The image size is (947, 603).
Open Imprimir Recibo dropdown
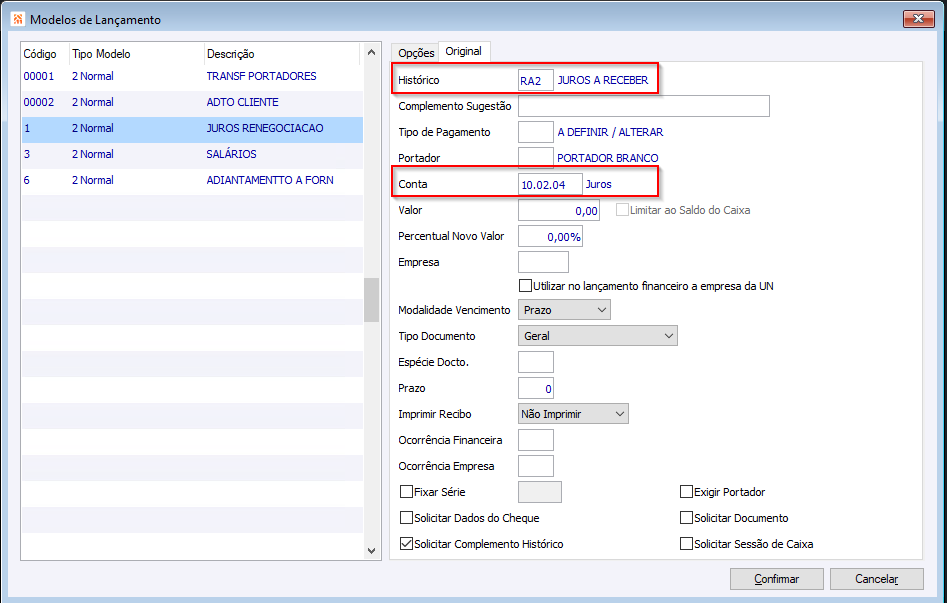[x=573, y=414]
